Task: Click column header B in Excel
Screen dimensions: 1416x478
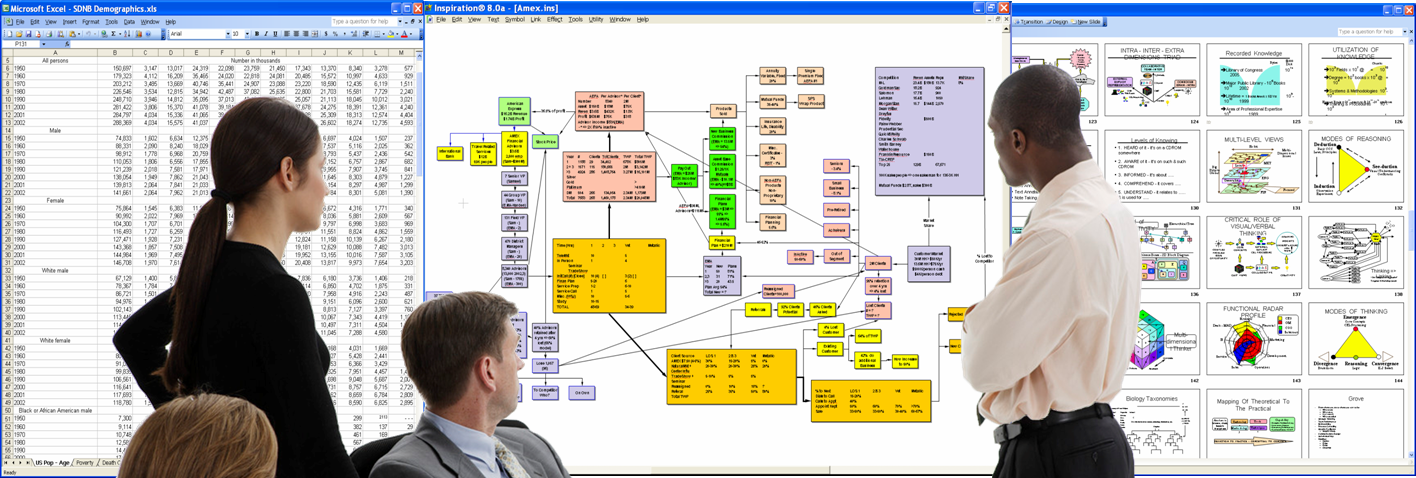Action: point(114,53)
